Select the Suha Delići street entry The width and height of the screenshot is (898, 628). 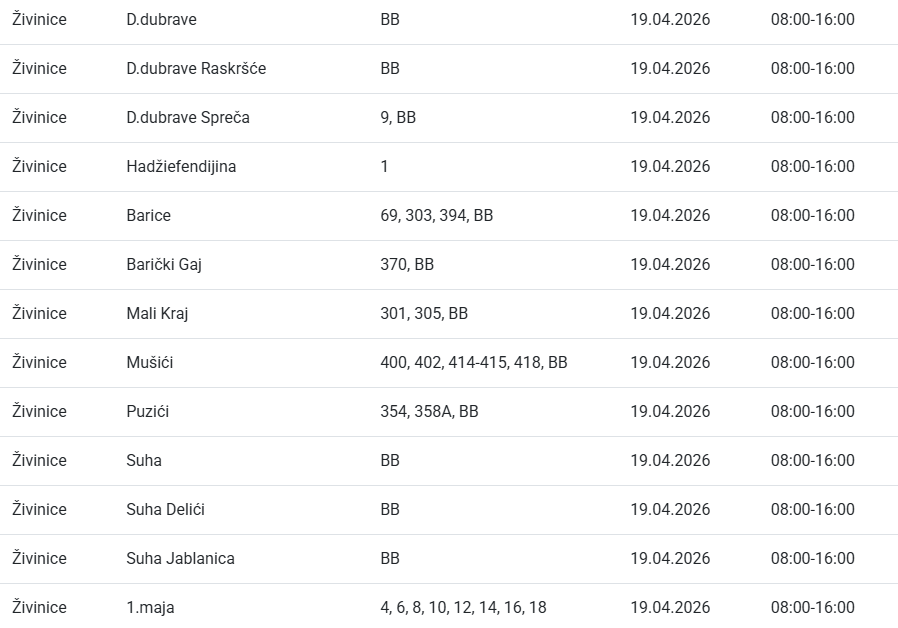coord(165,510)
